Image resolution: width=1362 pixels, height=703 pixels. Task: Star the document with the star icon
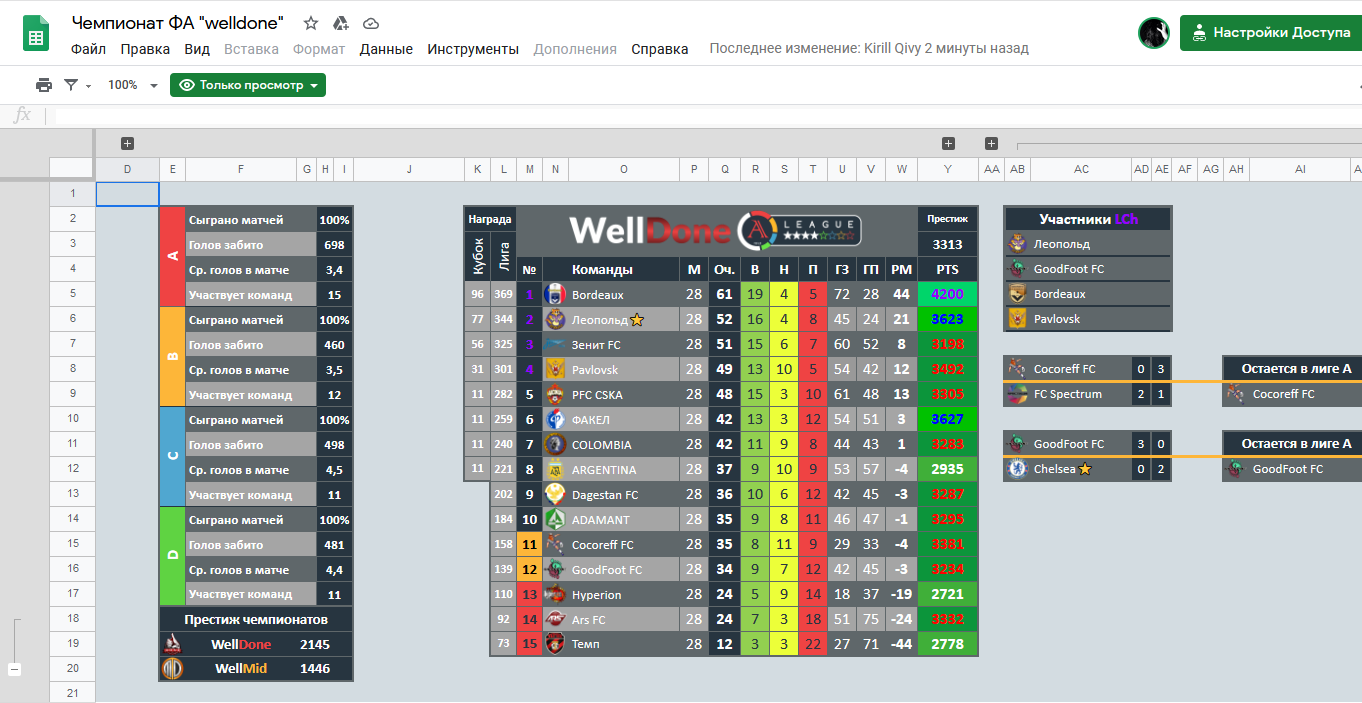pyautogui.click(x=311, y=23)
